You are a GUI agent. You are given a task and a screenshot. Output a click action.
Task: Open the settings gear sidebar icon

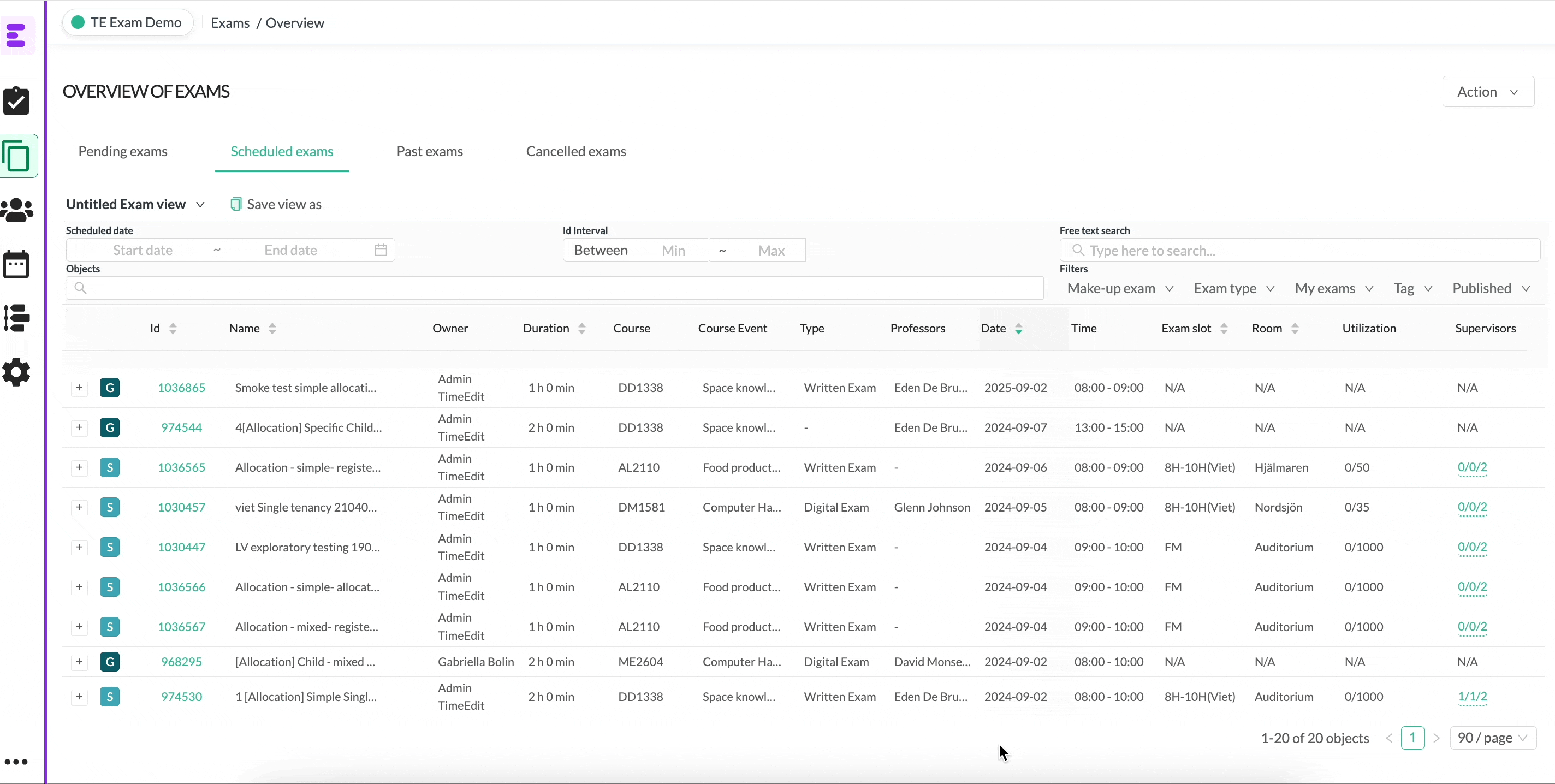pyautogui.click(x=16, y=372)
